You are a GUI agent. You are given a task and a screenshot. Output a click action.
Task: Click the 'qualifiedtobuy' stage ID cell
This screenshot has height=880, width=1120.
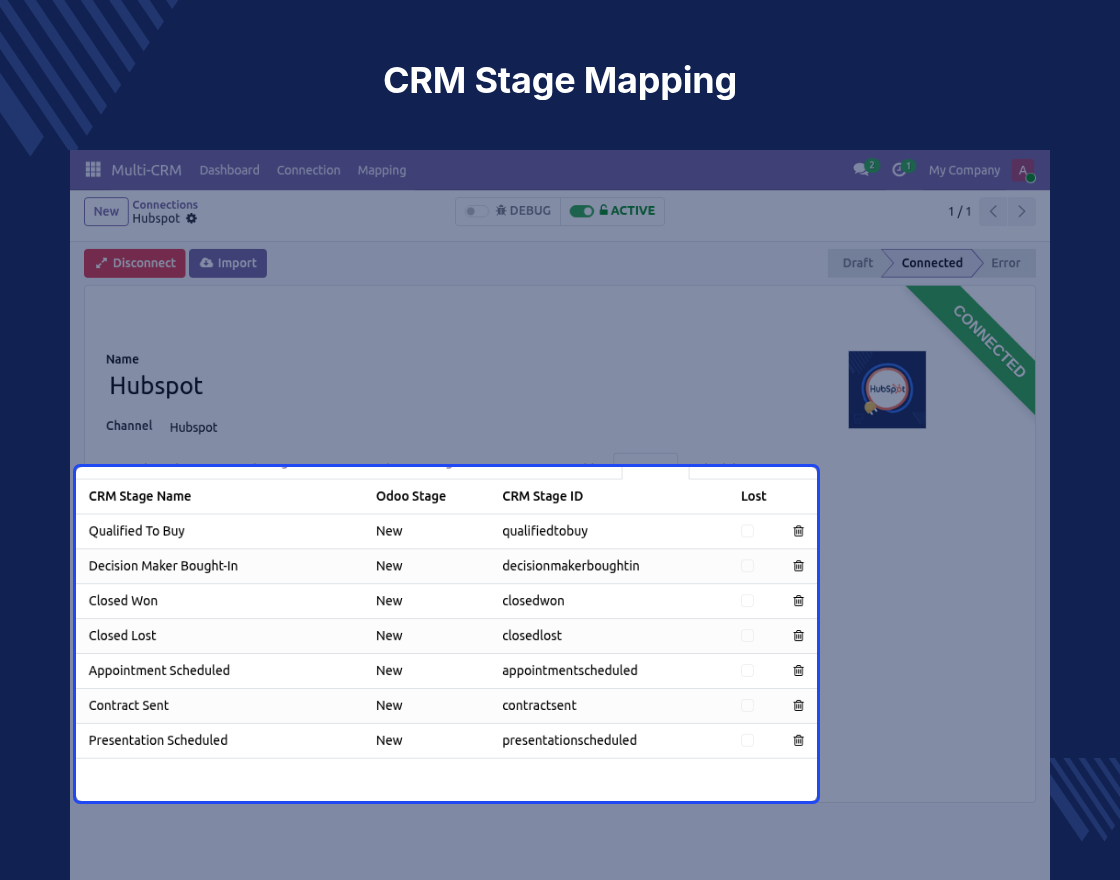[x=545, y=531]
